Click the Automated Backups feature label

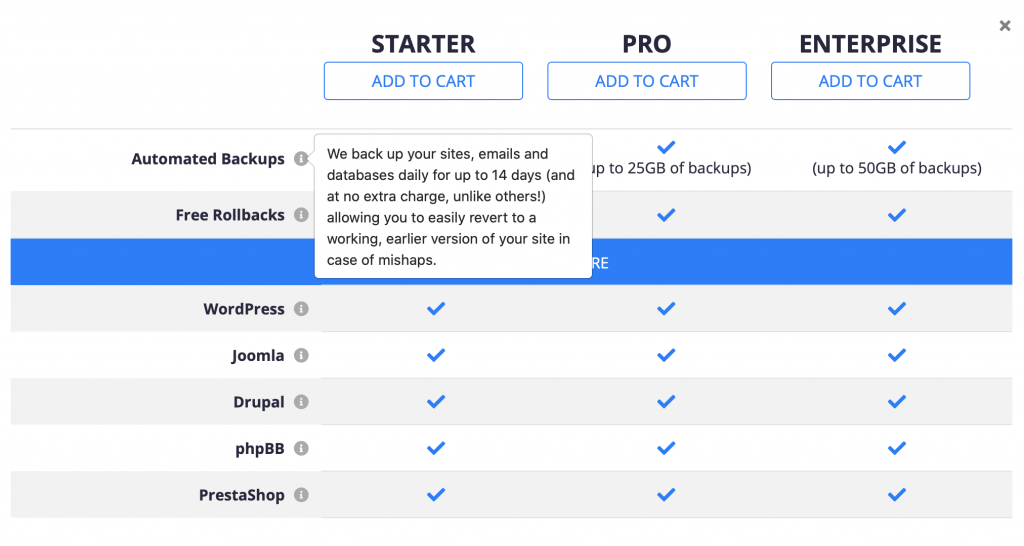[208, 159]
